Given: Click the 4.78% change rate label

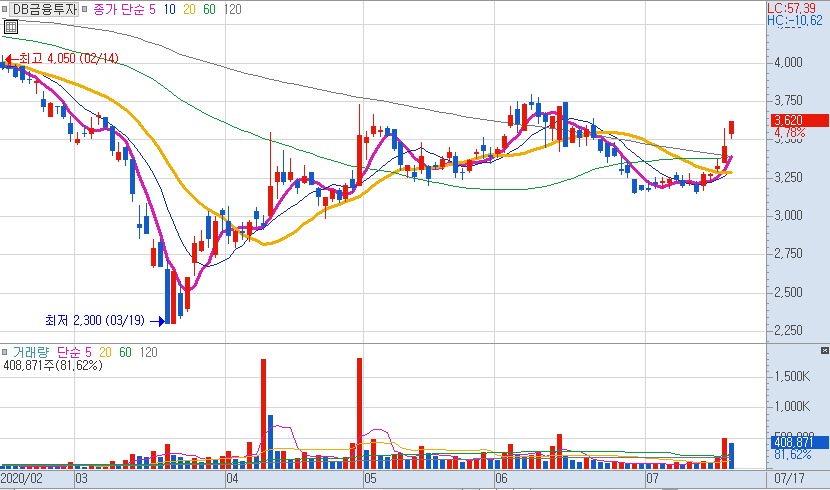Looking at the screenshot, I should pyautogui.click(x=790, y=132).
